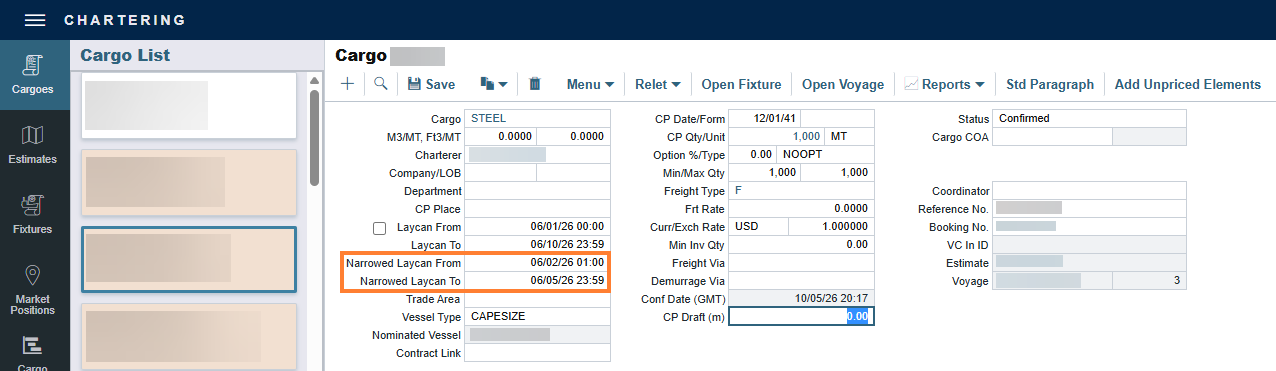Click the Narrowed Laycan From field
Screen dimensions: 1276x371
(x=537, y=263)
